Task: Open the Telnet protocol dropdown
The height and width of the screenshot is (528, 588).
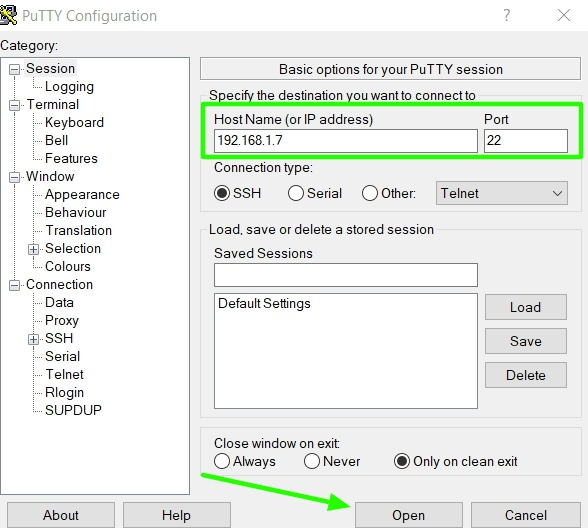Action: (501, 193)
